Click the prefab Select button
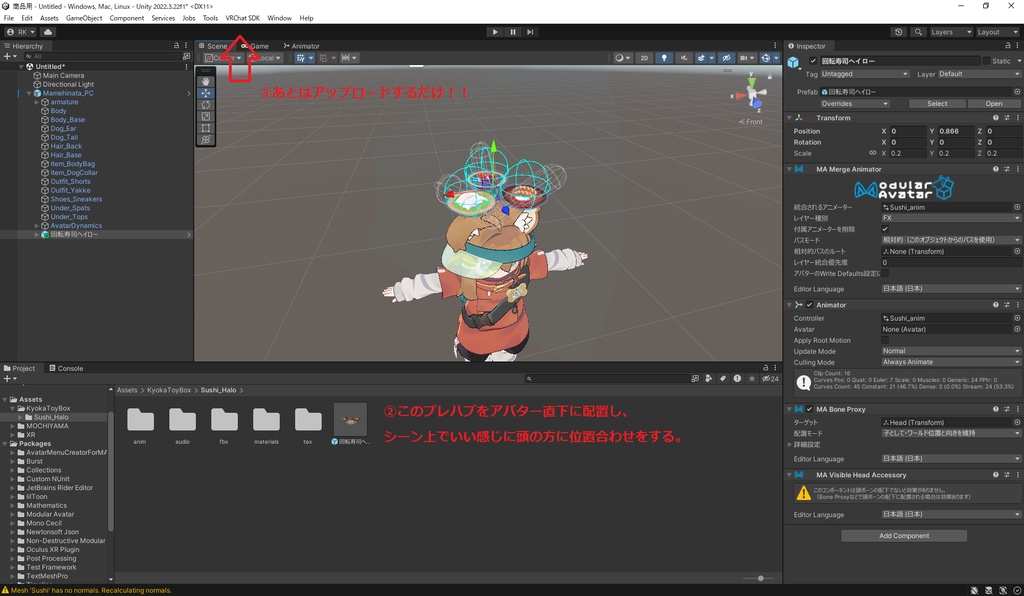Viewport: 1024px width, 596px height. pos(937,104)
